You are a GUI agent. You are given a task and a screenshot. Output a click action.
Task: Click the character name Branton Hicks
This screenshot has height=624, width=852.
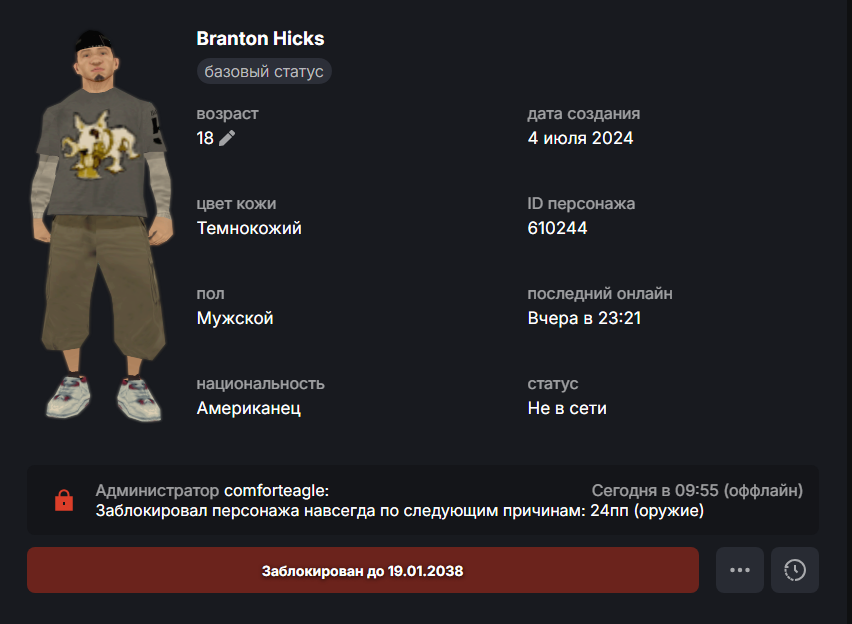click(x=260, y=39)
